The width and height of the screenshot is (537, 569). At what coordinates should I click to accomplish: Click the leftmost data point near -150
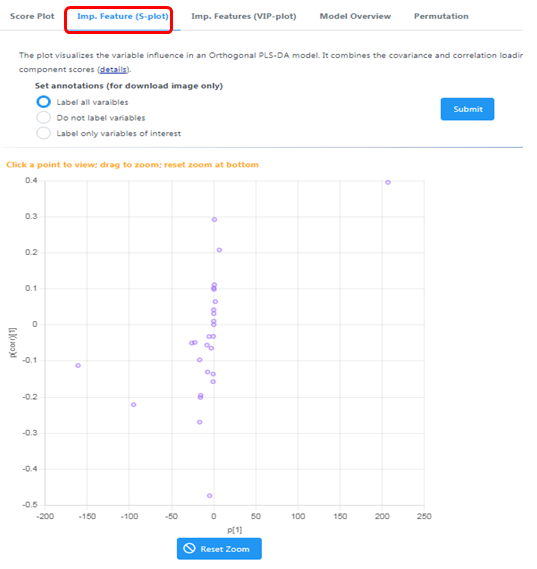click(x=78, y=365)
